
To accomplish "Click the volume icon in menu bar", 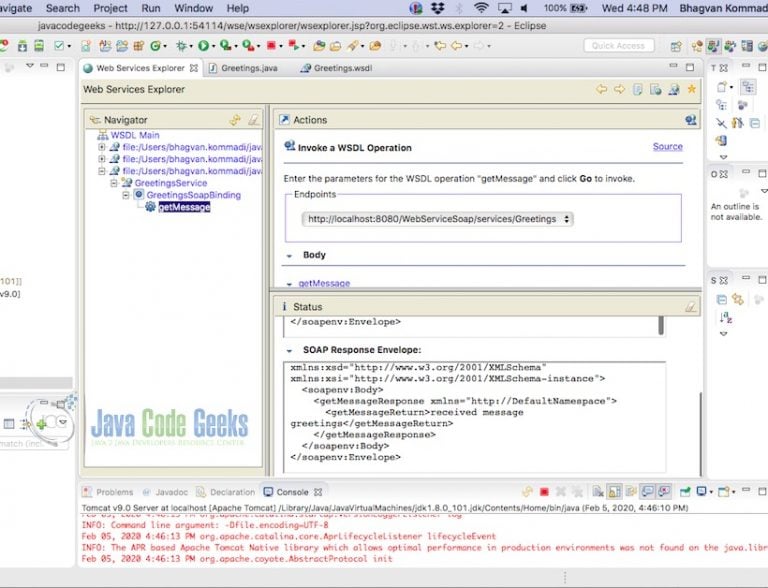I will pos(524,8).
